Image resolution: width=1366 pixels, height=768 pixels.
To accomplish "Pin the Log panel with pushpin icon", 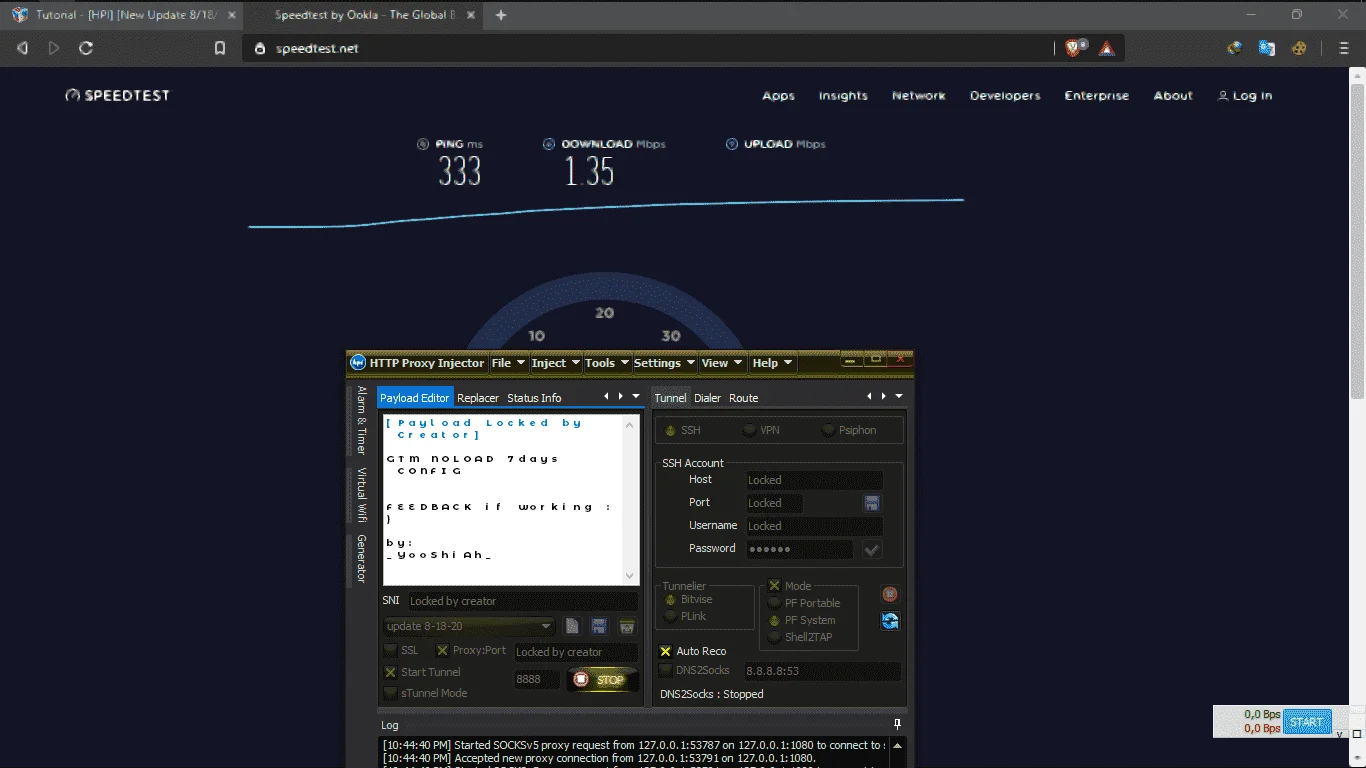I will pyautogui.click(x=897, y=724).
